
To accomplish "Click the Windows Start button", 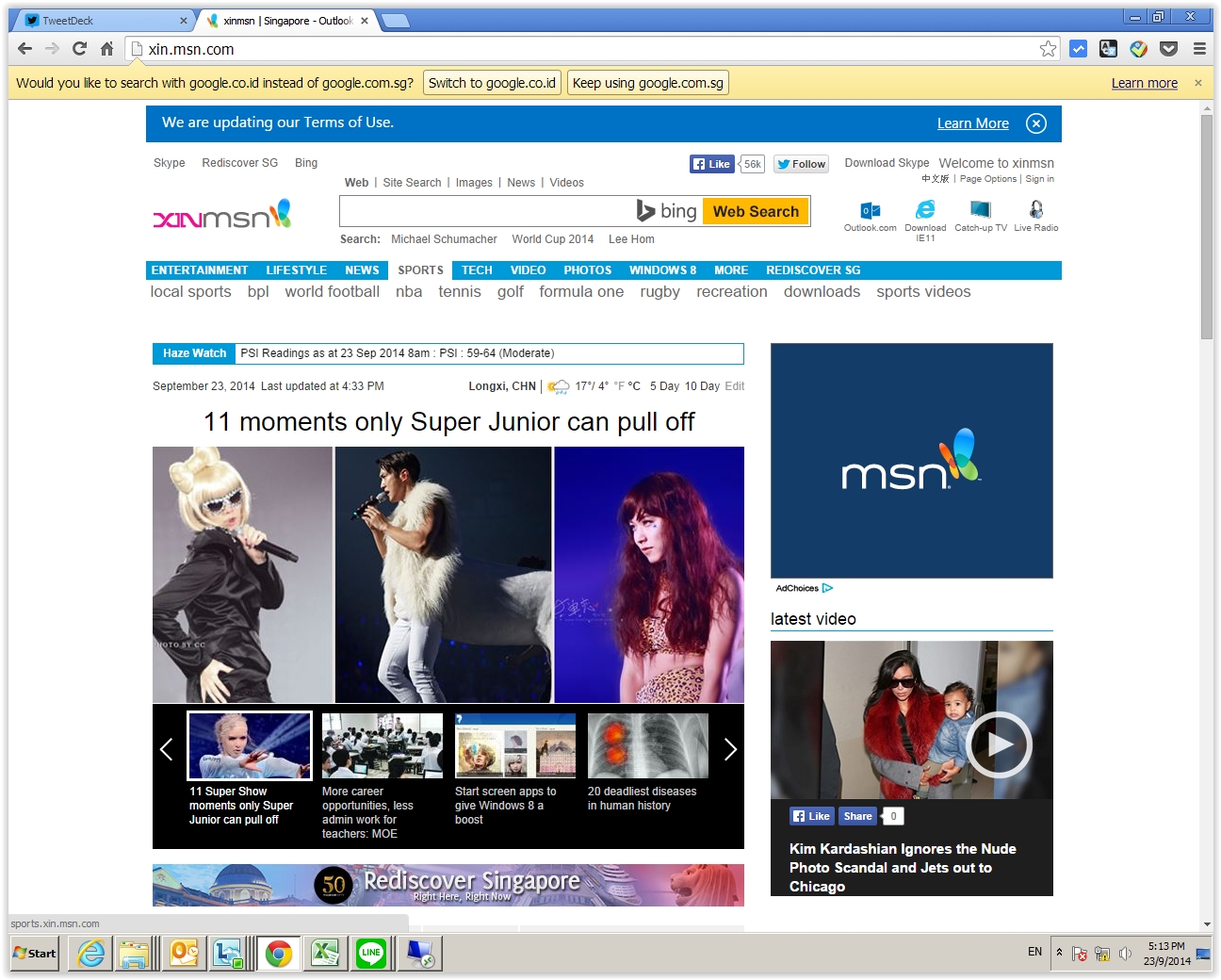I will (x=35, y=954).
